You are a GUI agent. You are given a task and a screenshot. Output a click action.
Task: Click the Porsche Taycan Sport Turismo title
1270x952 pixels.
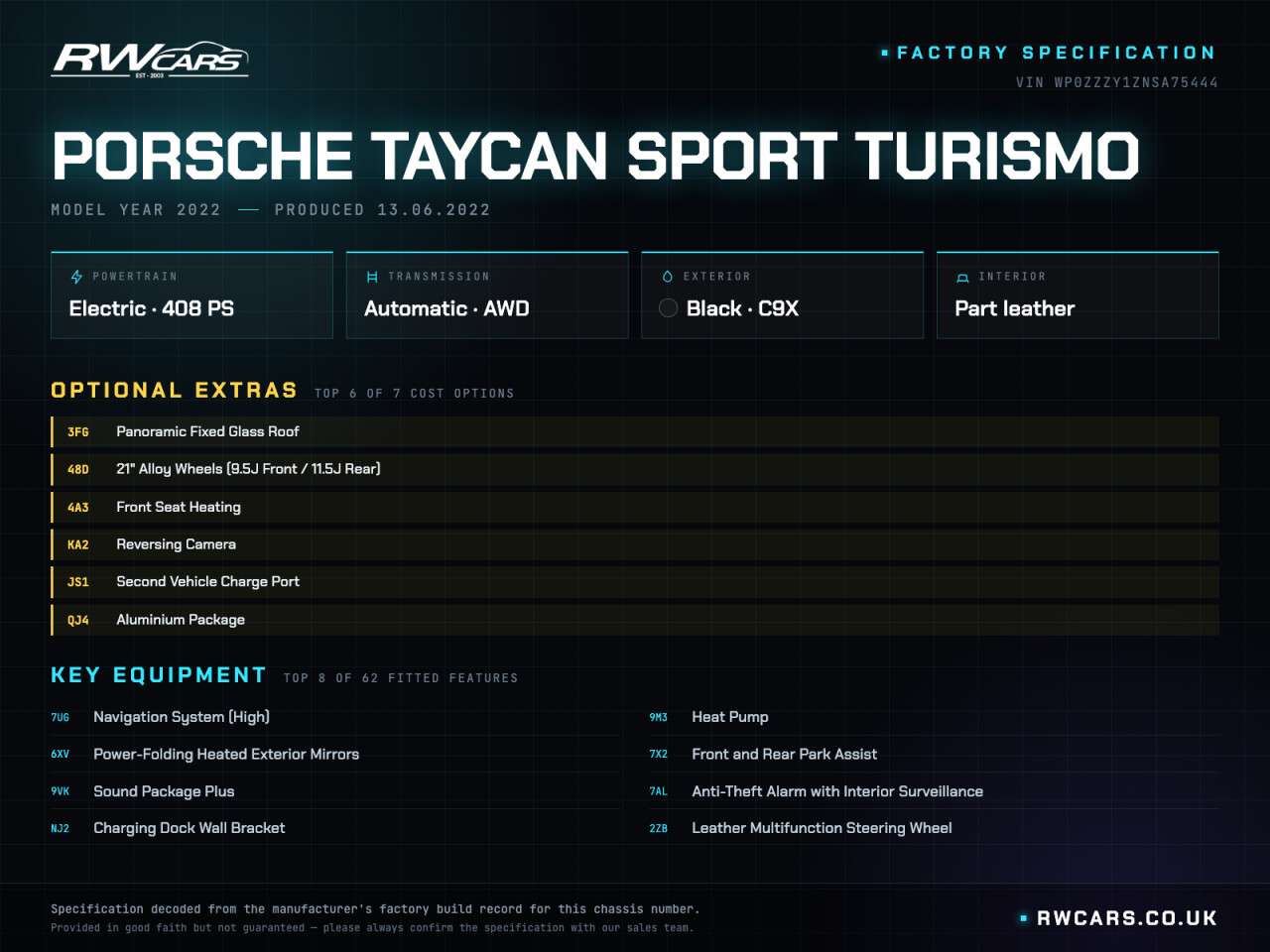coord(596,156)
